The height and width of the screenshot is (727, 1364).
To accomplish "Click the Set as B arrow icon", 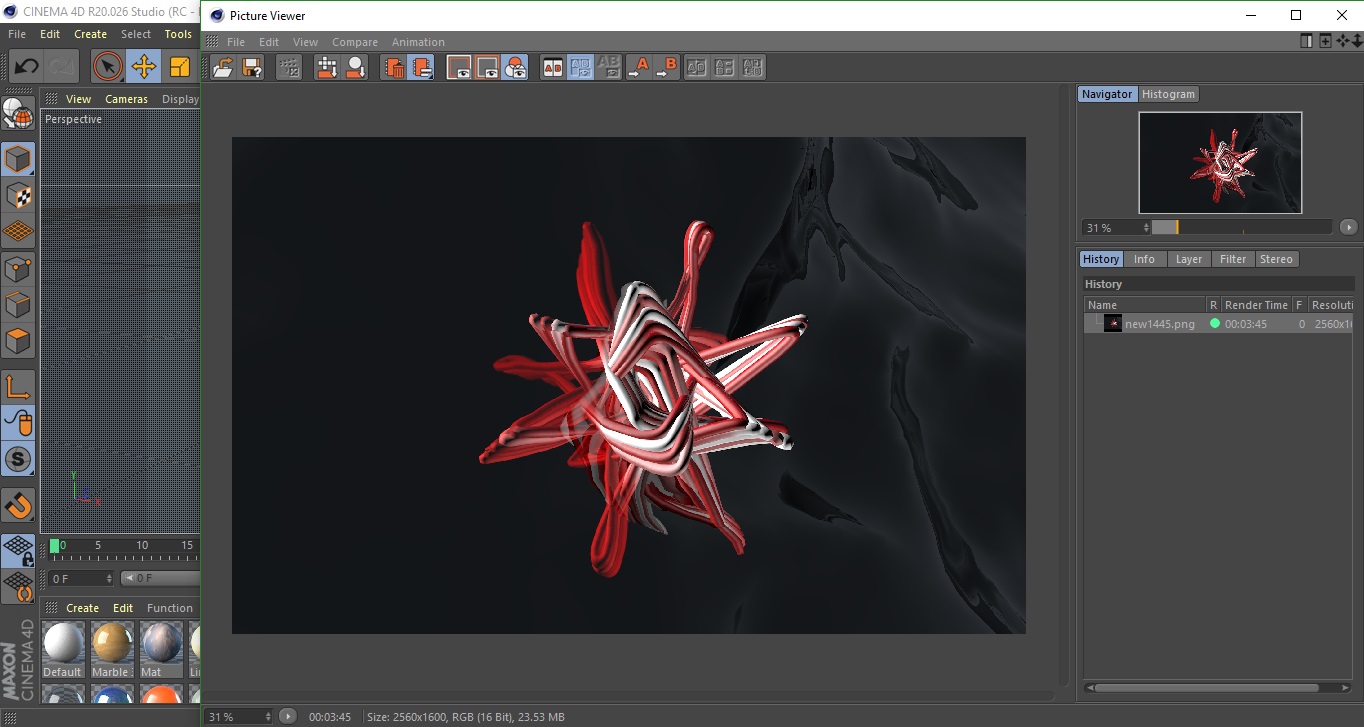I will pos(666,68).
